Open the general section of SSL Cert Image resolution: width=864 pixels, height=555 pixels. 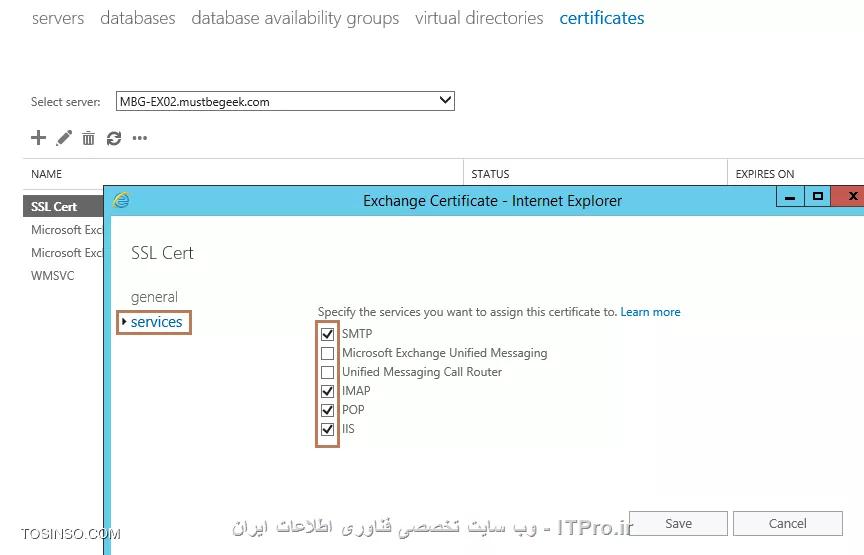click(154, 297)
